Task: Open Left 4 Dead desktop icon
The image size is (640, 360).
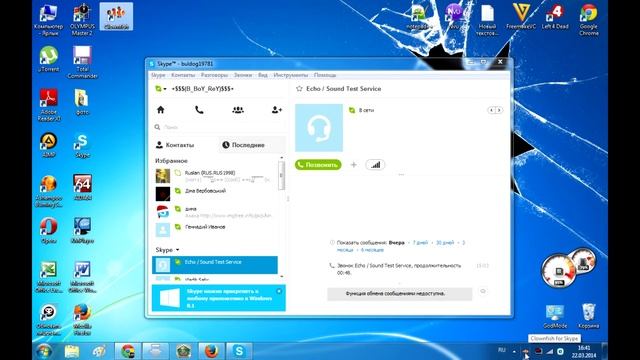Action: 555,17
